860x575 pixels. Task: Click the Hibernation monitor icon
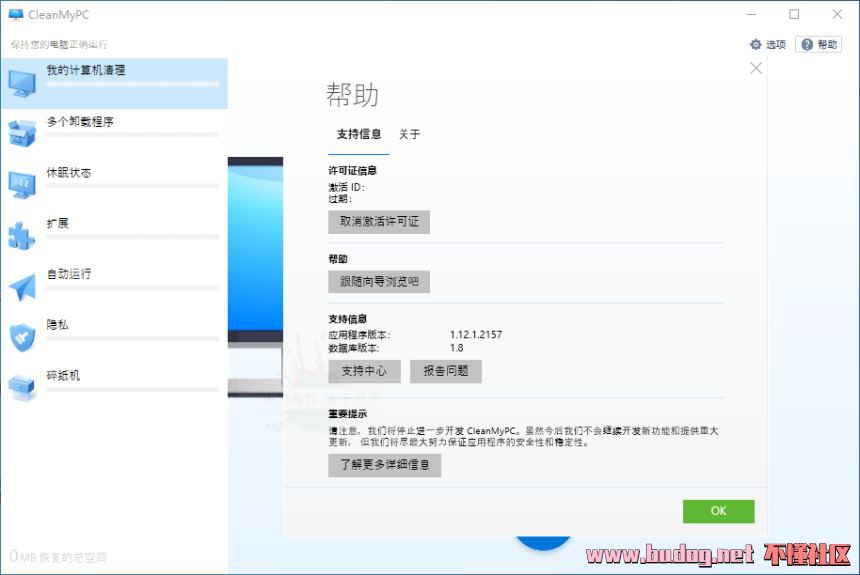point(22,185)
